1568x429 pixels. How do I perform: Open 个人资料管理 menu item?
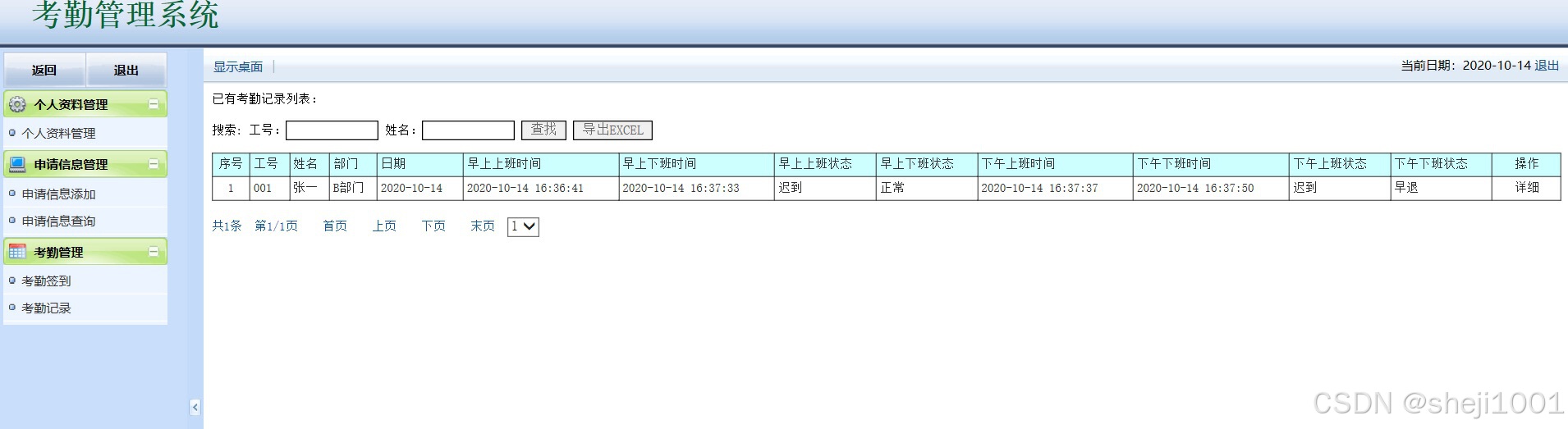pyautogui.click(x=58, y=133)
